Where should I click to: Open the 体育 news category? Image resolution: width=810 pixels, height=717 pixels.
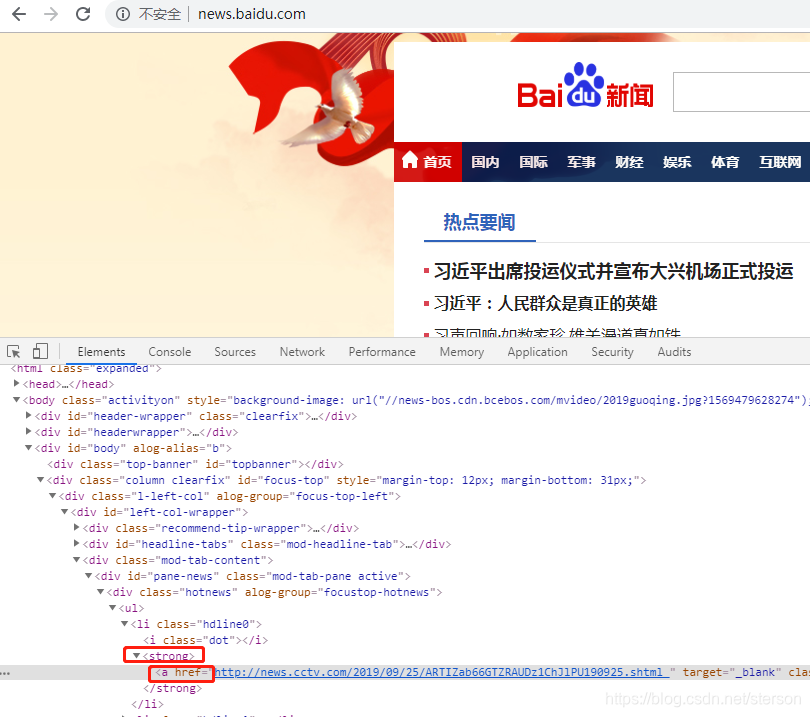725,162
